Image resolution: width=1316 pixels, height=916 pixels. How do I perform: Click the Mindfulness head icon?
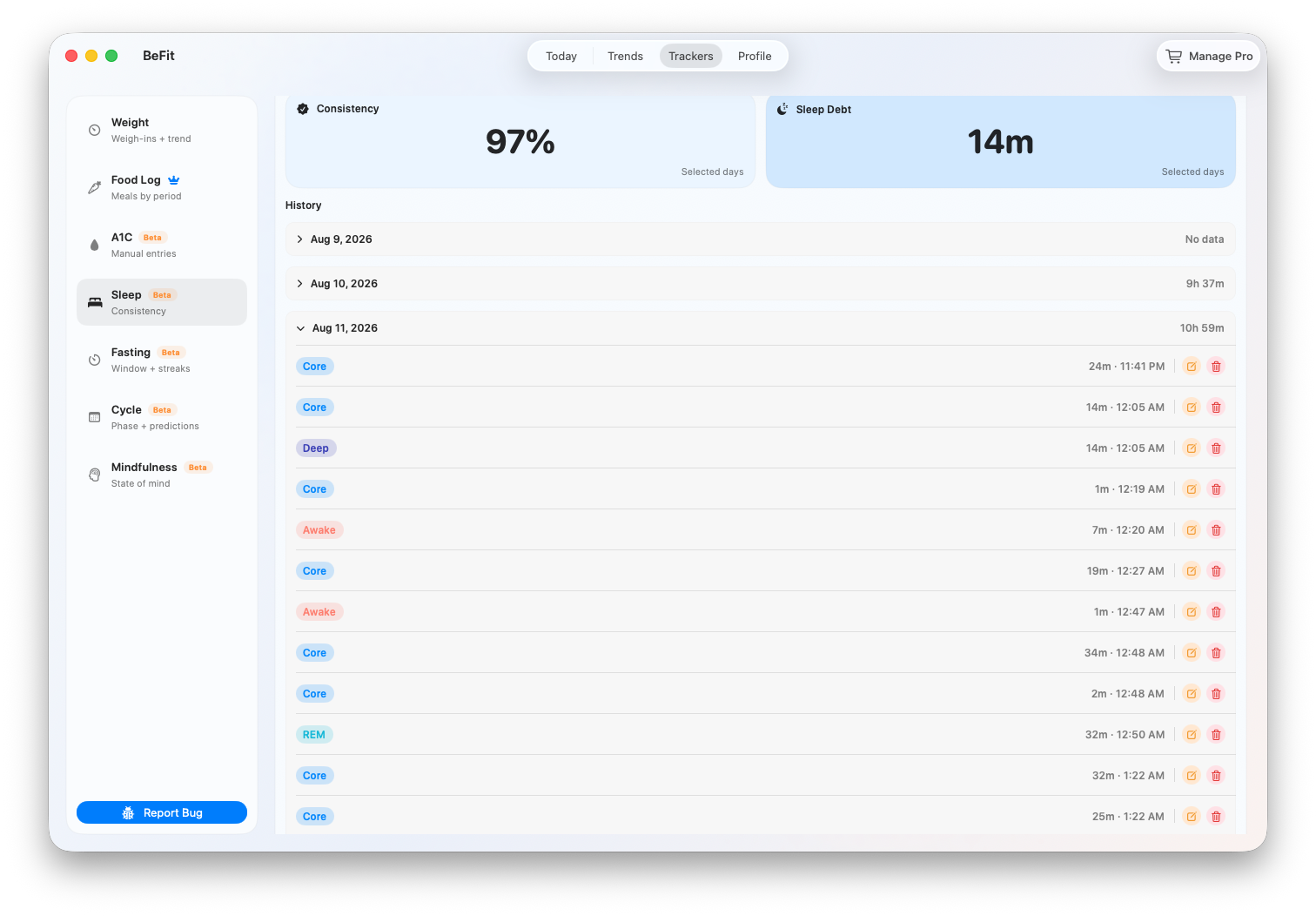coord(95,475)
